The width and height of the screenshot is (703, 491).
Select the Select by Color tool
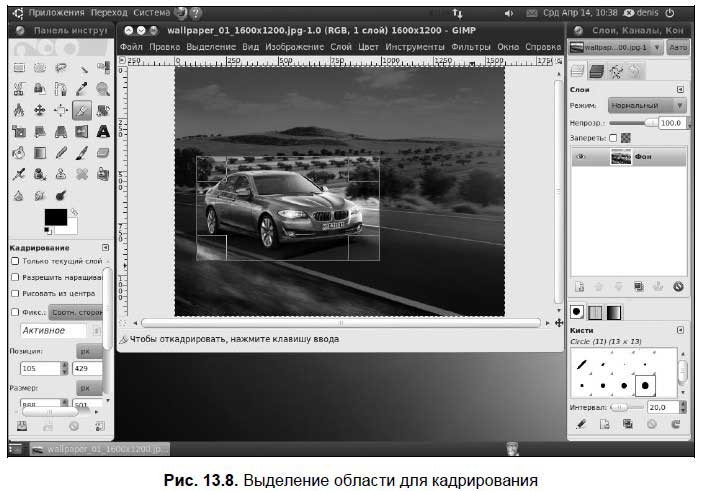click(x=103, y=68)
